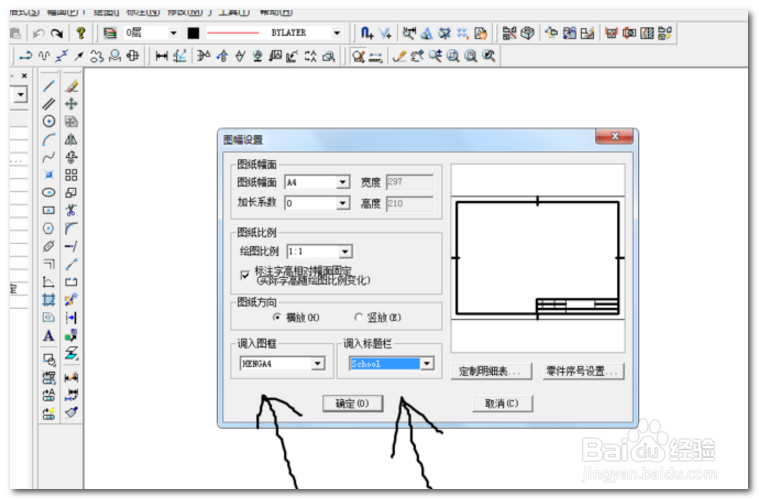Click the 宽度 297 field
Viewport: 759px width, 500px height.
410,182
